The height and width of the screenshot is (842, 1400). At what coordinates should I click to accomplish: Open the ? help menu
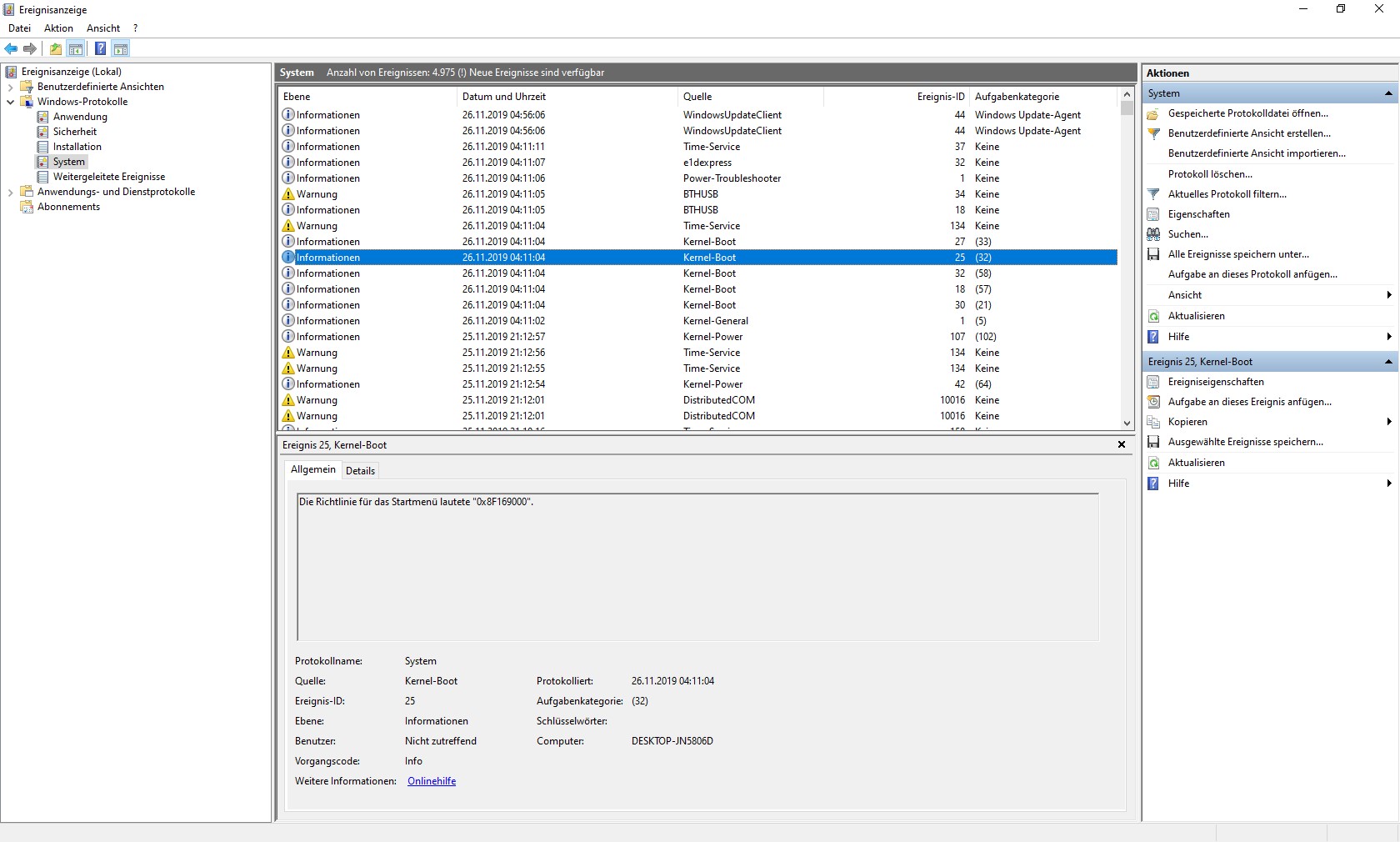pyautogui.click(x=136, y=28)
